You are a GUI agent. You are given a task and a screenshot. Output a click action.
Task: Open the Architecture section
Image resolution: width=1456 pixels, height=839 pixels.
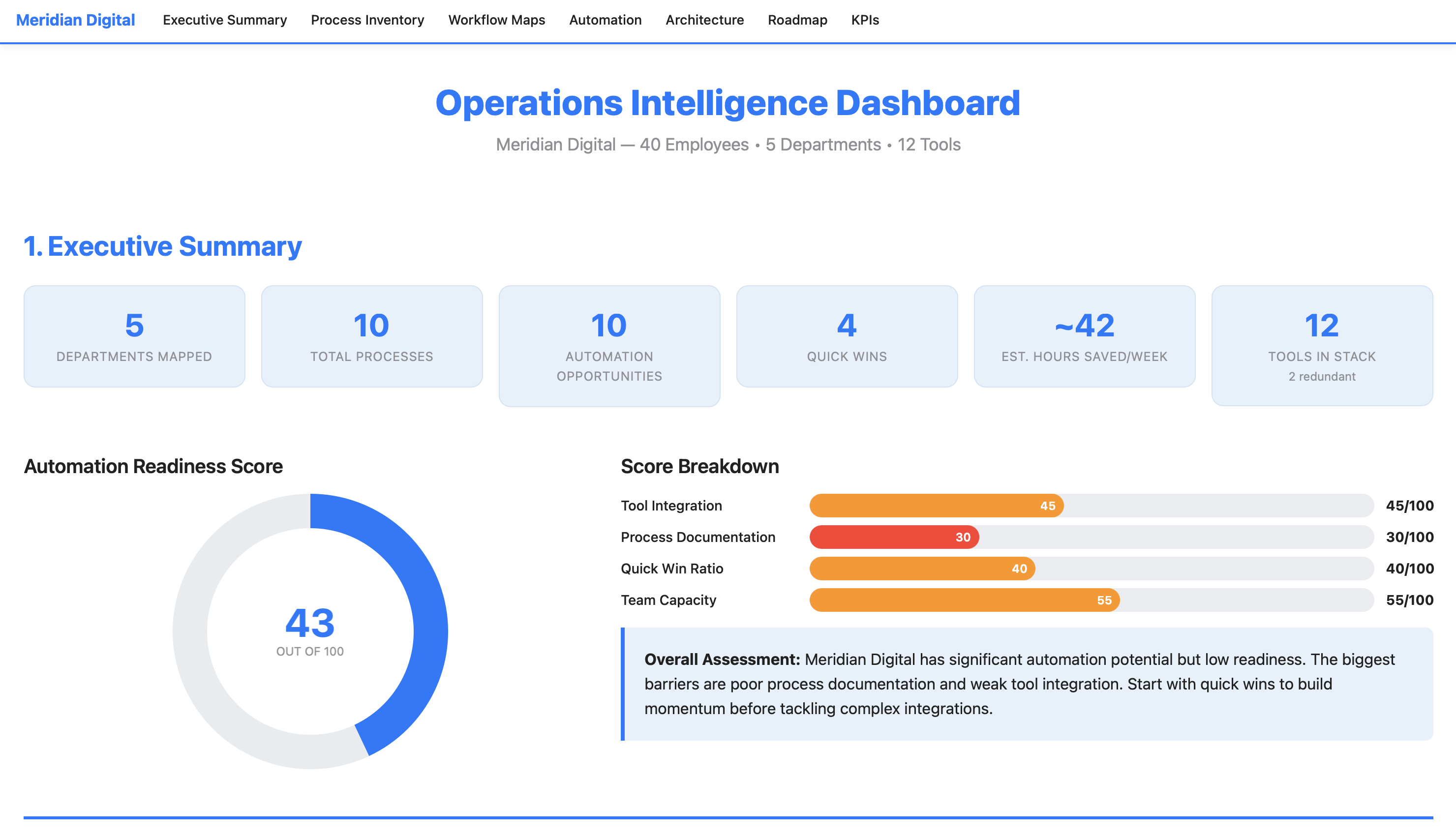(x=704, y=20)
